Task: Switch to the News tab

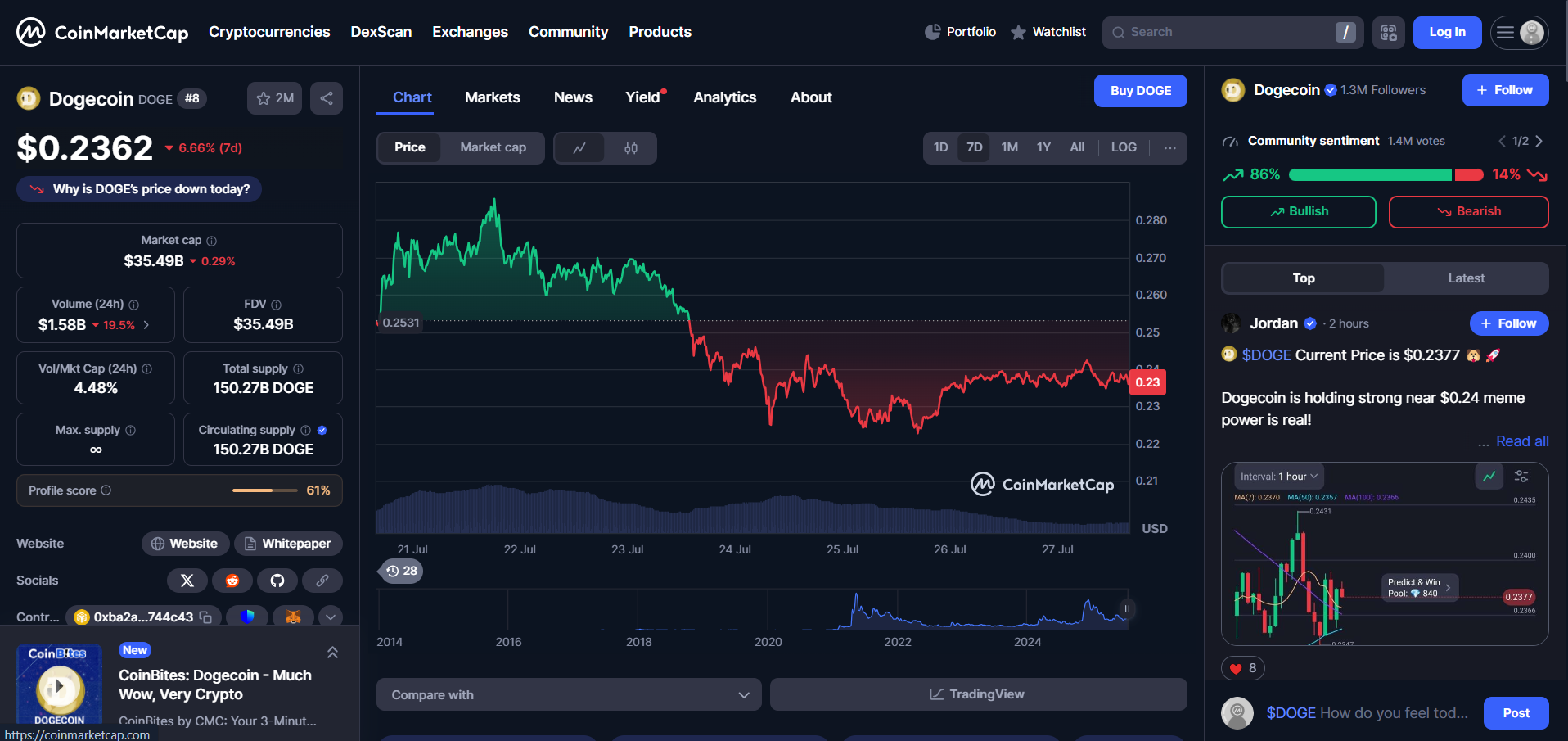Action: click(x=573, y=97)
